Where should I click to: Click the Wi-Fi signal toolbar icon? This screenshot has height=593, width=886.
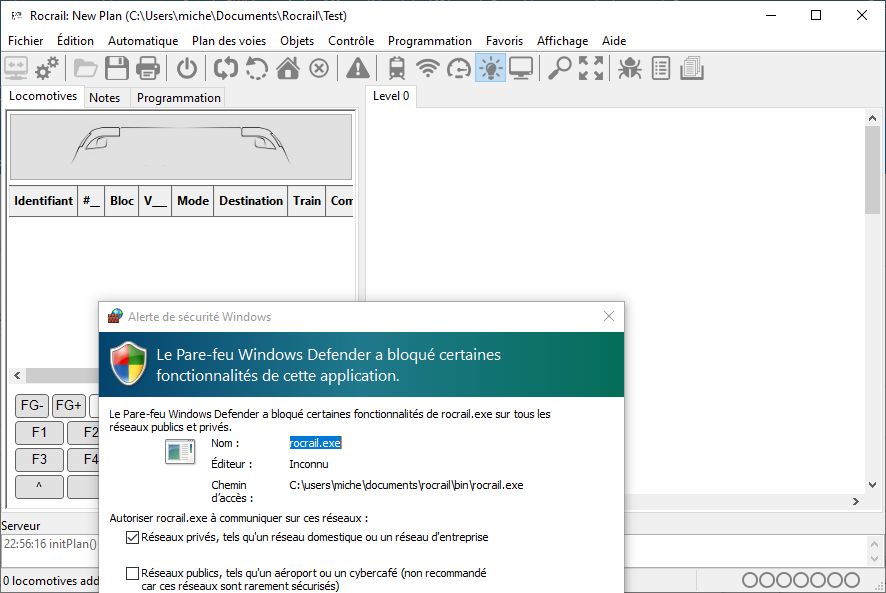click(x=428, y=68)
